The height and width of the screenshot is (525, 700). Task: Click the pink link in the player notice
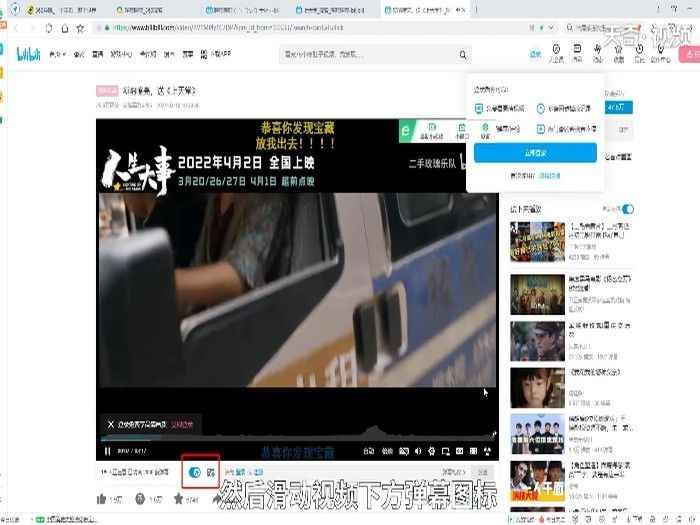tap(182, 424)
